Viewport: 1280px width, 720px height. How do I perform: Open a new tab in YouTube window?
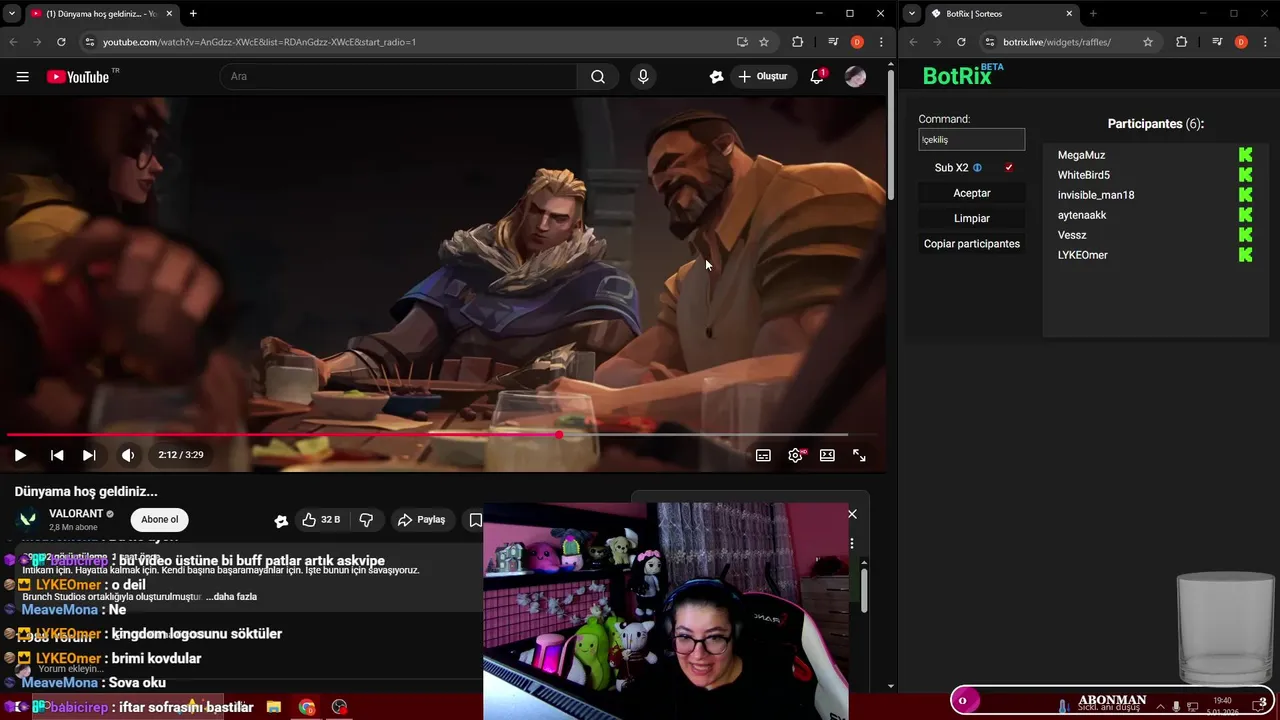(x=193, y=14)
